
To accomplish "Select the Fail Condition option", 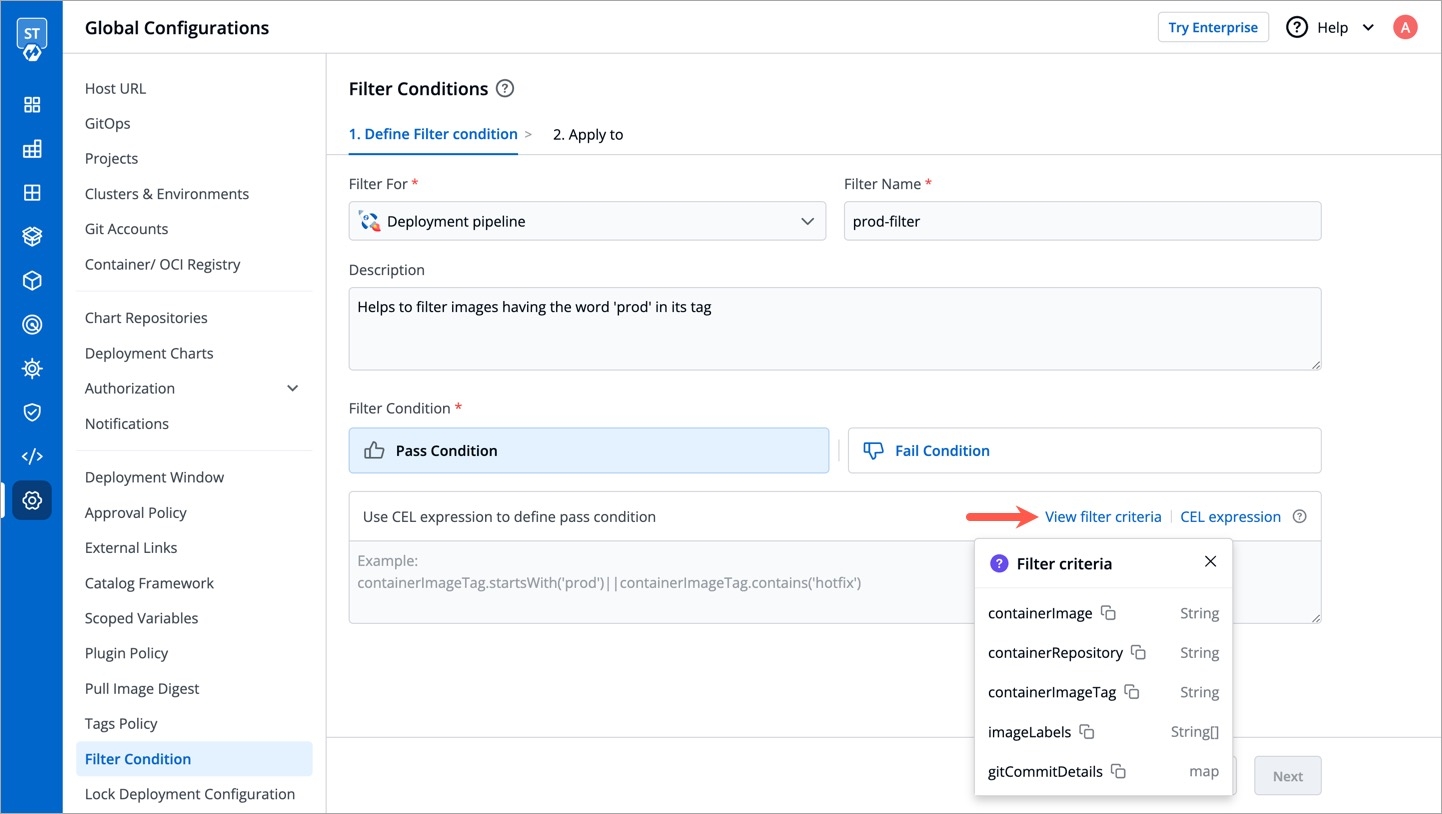I will pyautogui.click(x=1084, y=451).
